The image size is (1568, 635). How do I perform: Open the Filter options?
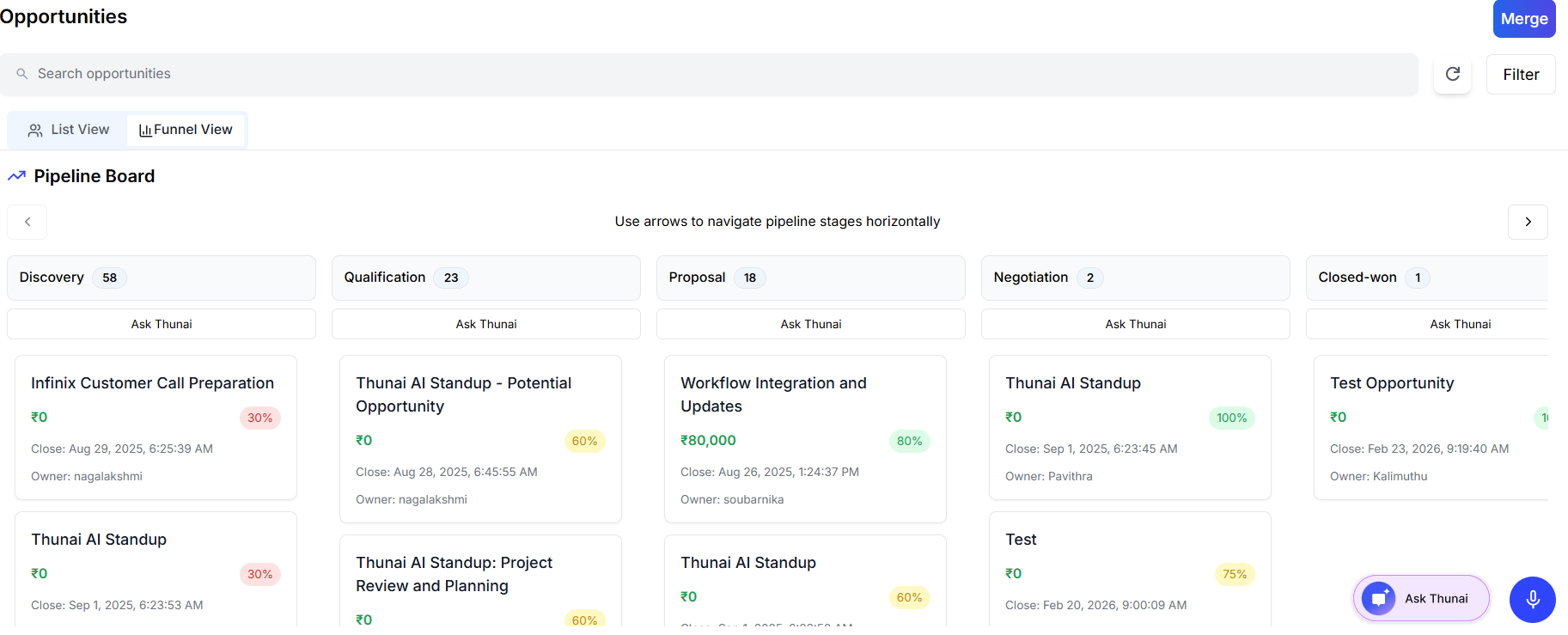click(x=1521, y=75)
